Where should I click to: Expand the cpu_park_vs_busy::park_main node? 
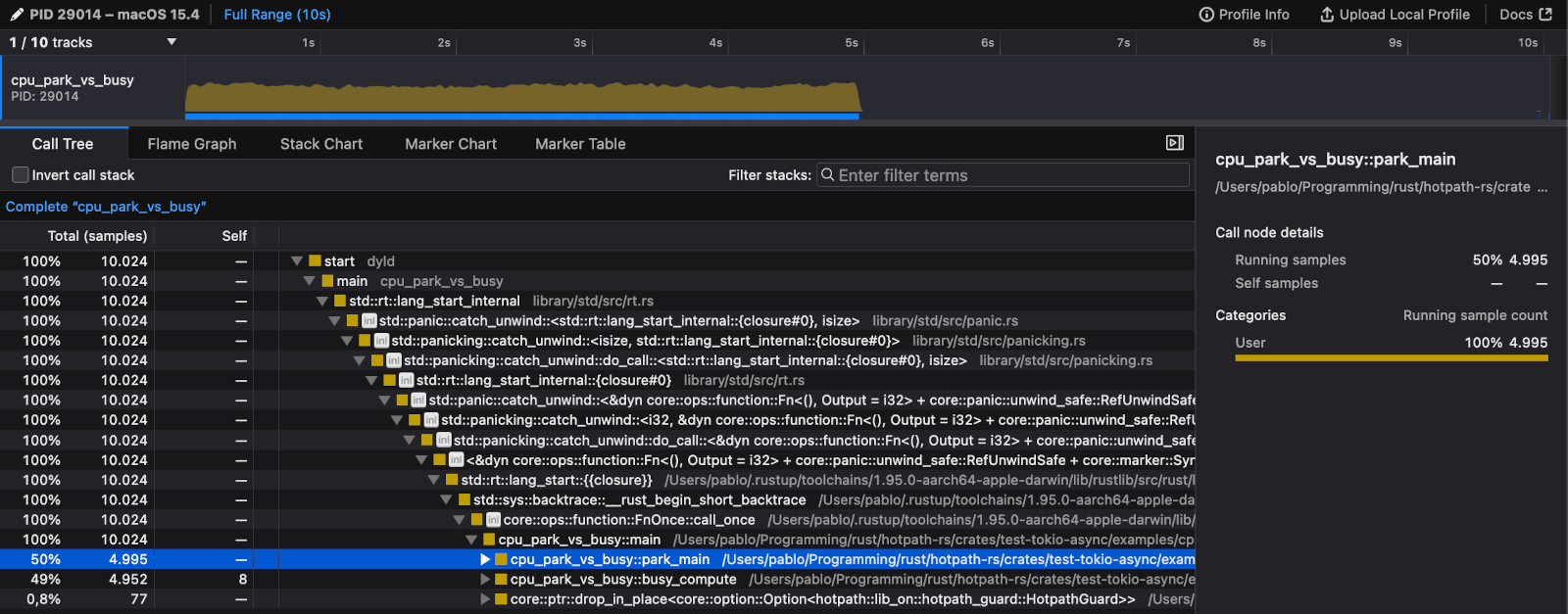(x=484, y=560)
